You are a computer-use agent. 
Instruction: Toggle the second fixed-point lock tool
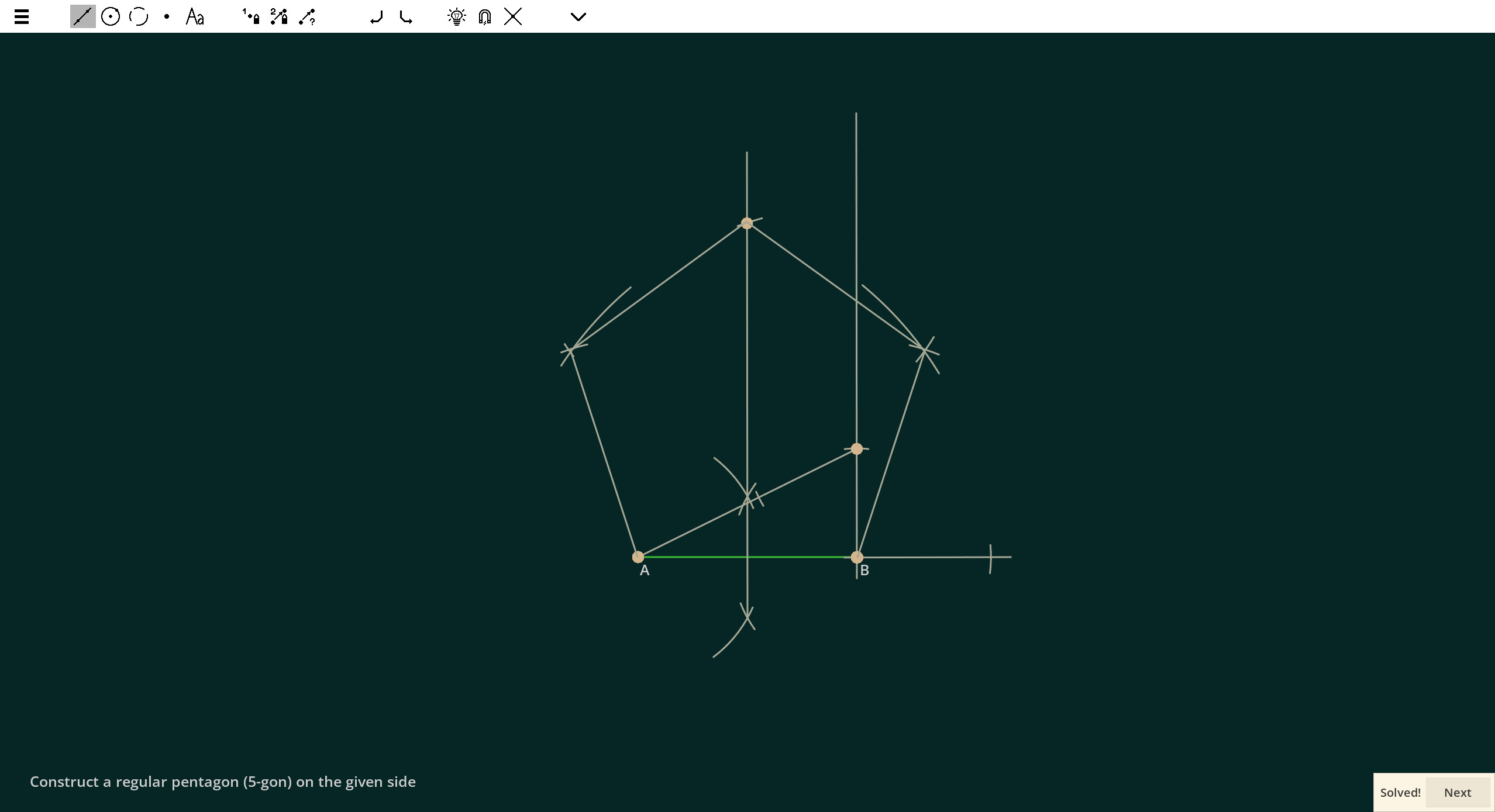pyautogui.click(x=278, y=16)
